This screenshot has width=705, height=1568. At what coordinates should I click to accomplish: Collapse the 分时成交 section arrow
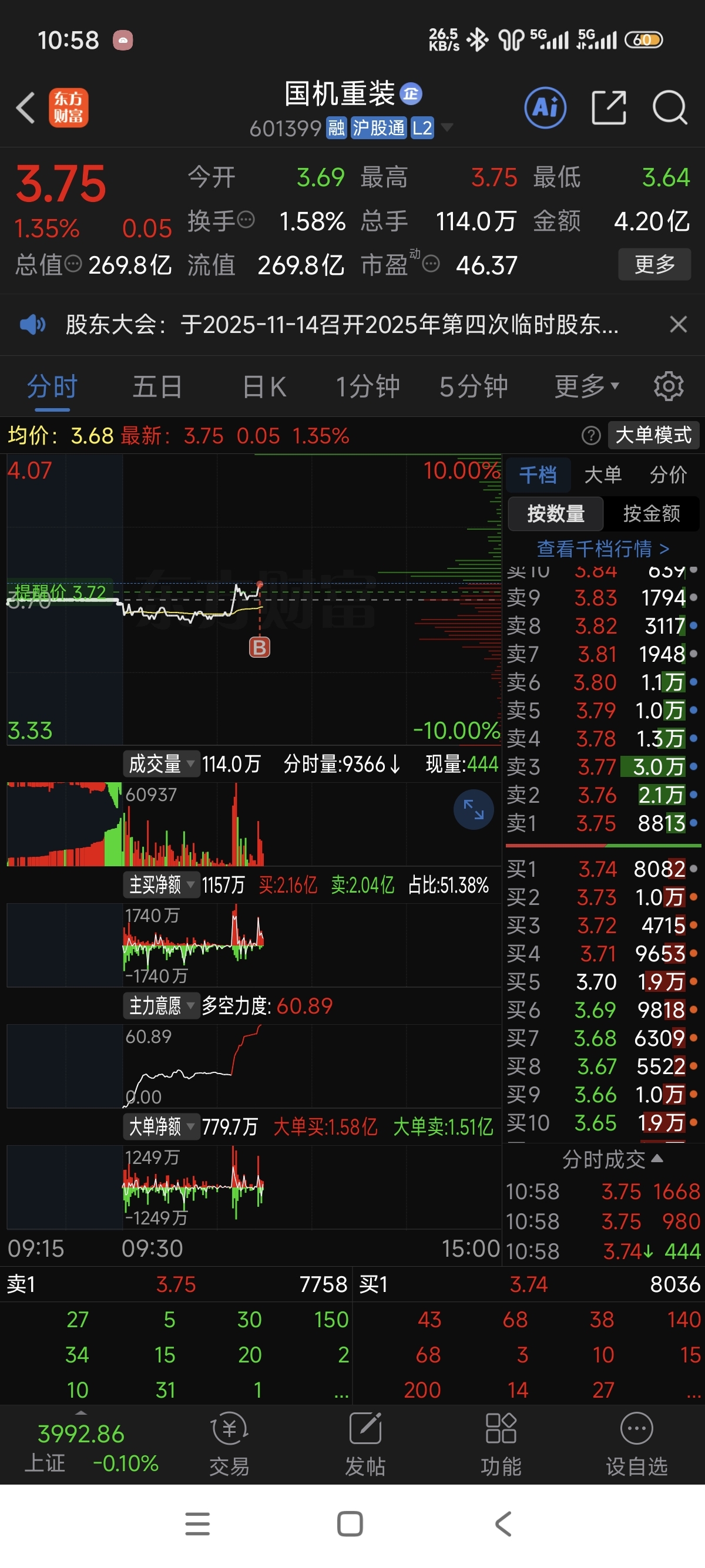coord(657,1158)
